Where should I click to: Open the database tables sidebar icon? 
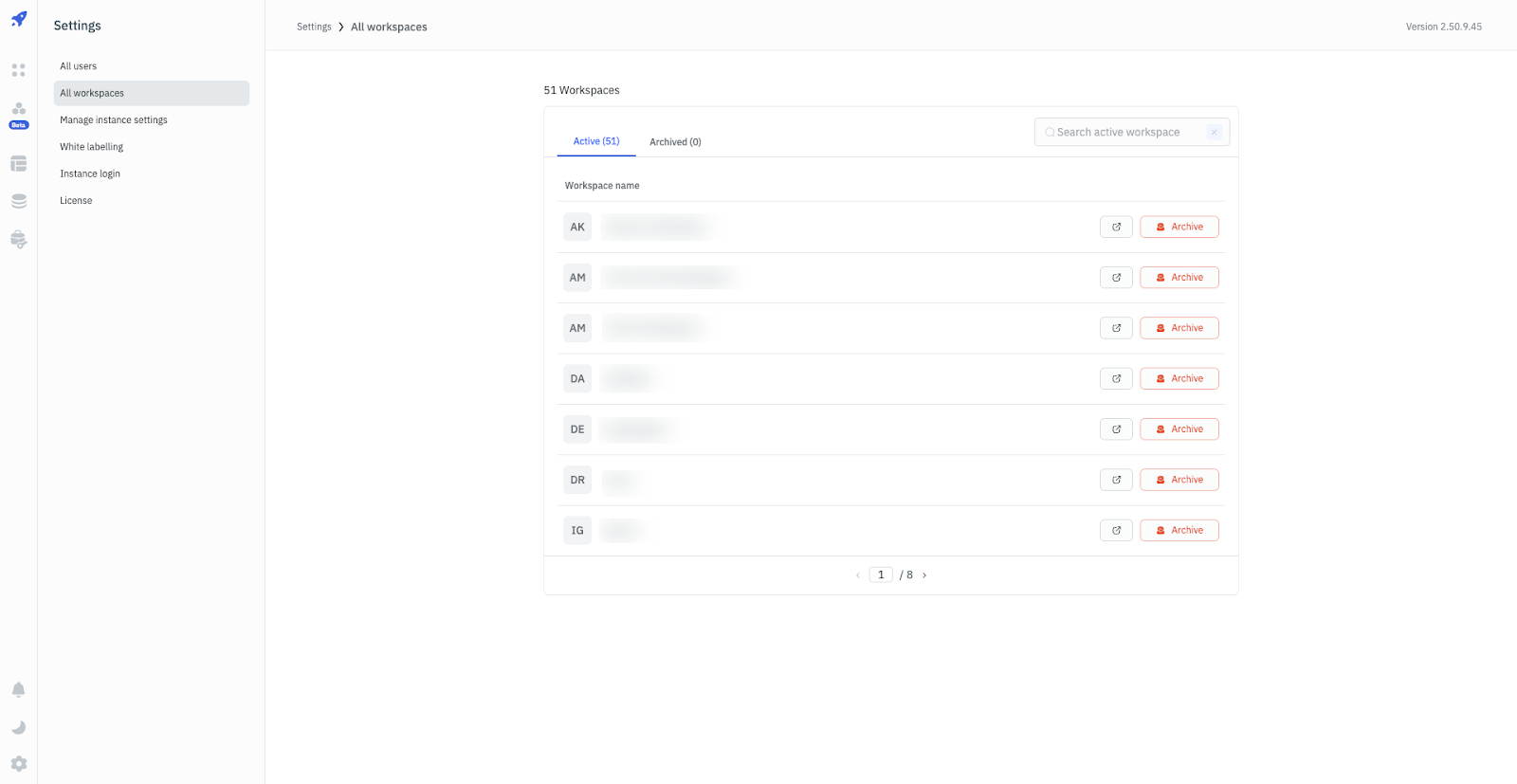click(x=19, y=164)
